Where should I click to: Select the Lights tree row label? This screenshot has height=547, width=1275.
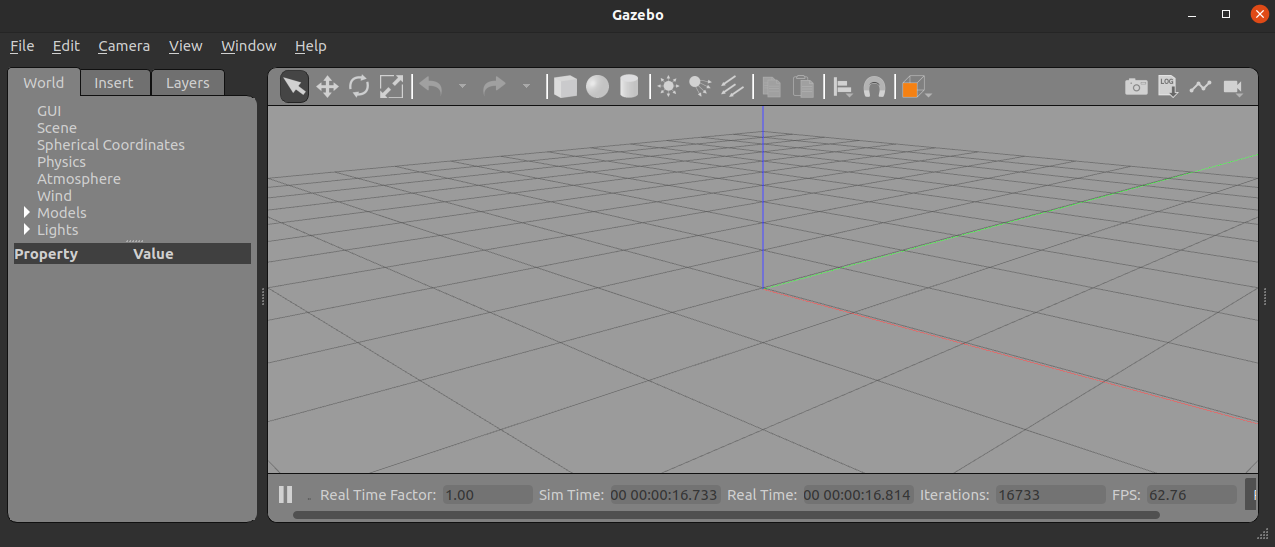[x=57, y=230]
